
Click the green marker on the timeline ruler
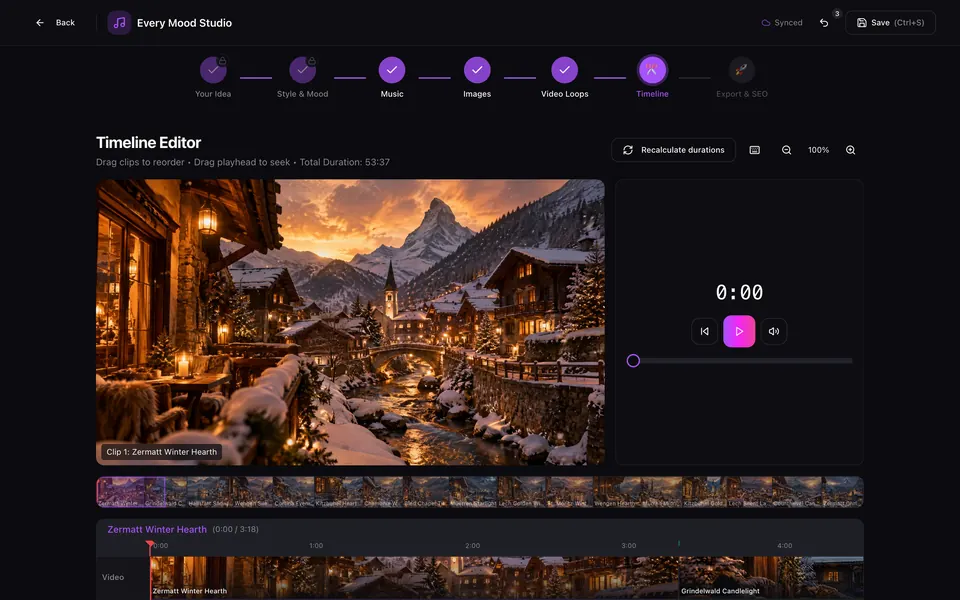[x=679, y=543]
